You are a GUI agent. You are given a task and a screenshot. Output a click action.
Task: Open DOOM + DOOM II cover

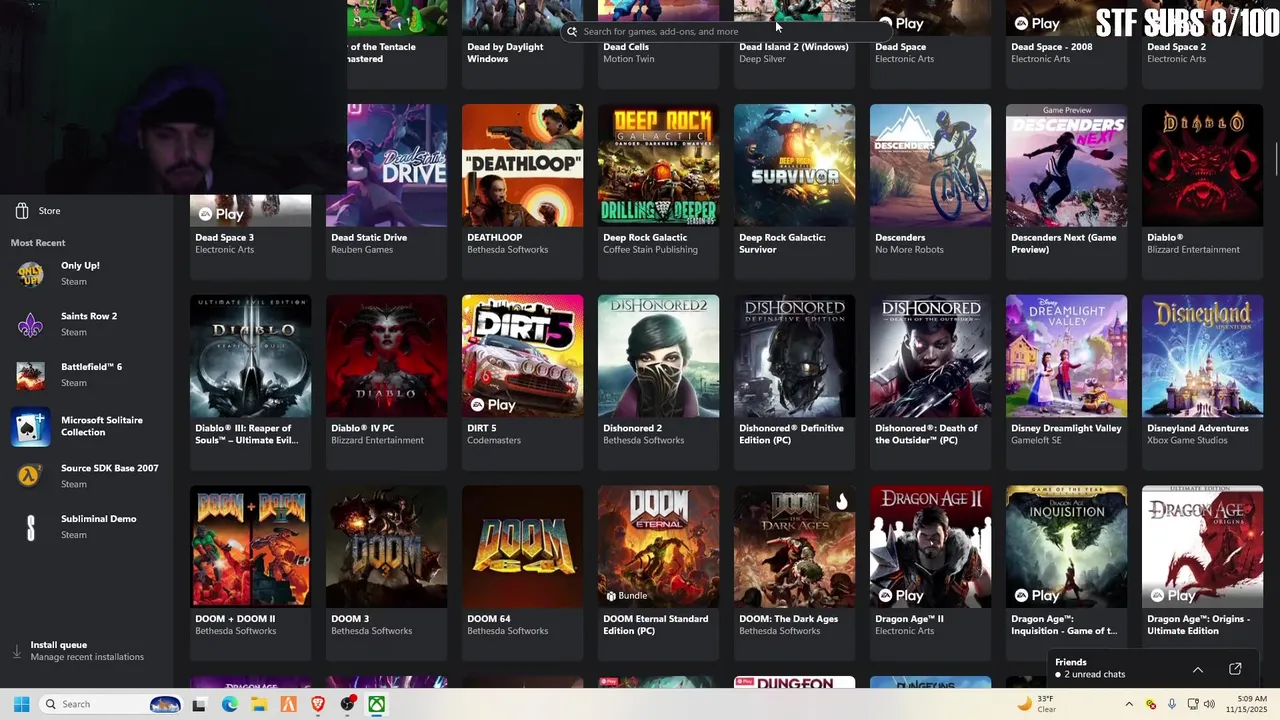tap(250, 547)
